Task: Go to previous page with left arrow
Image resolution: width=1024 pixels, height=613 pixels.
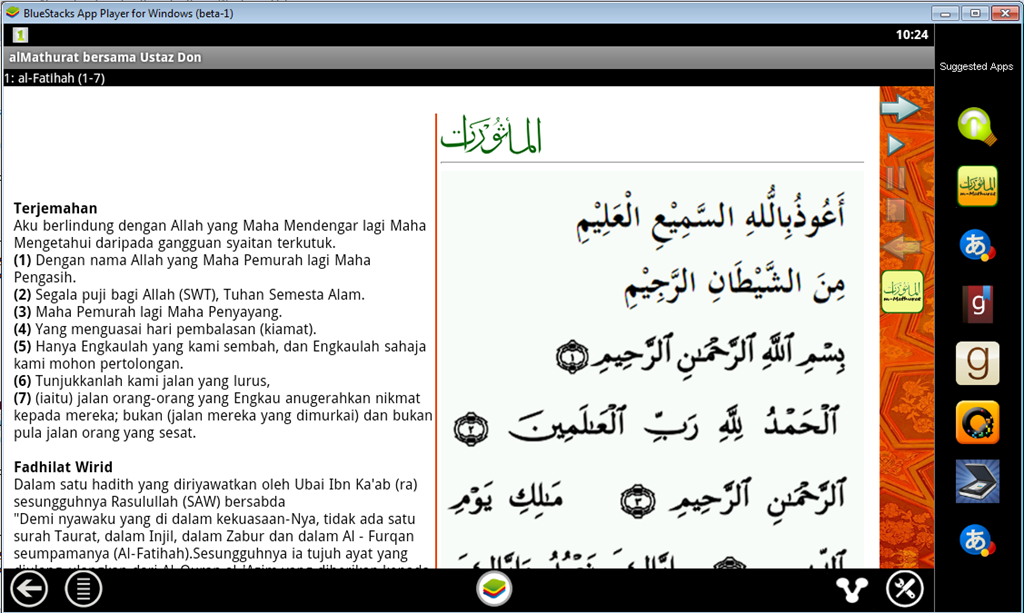Action: [x=901, y=247]
